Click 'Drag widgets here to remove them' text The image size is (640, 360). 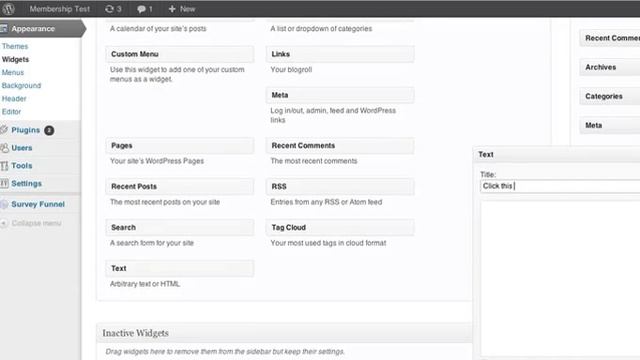coord(225,351)
